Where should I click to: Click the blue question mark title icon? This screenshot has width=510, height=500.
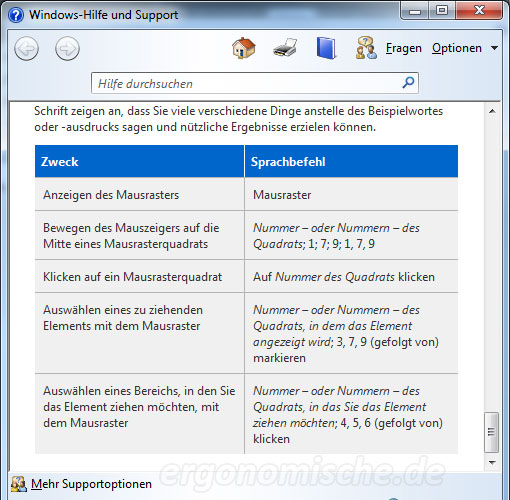pyautogui.click(x=16, y=15)
